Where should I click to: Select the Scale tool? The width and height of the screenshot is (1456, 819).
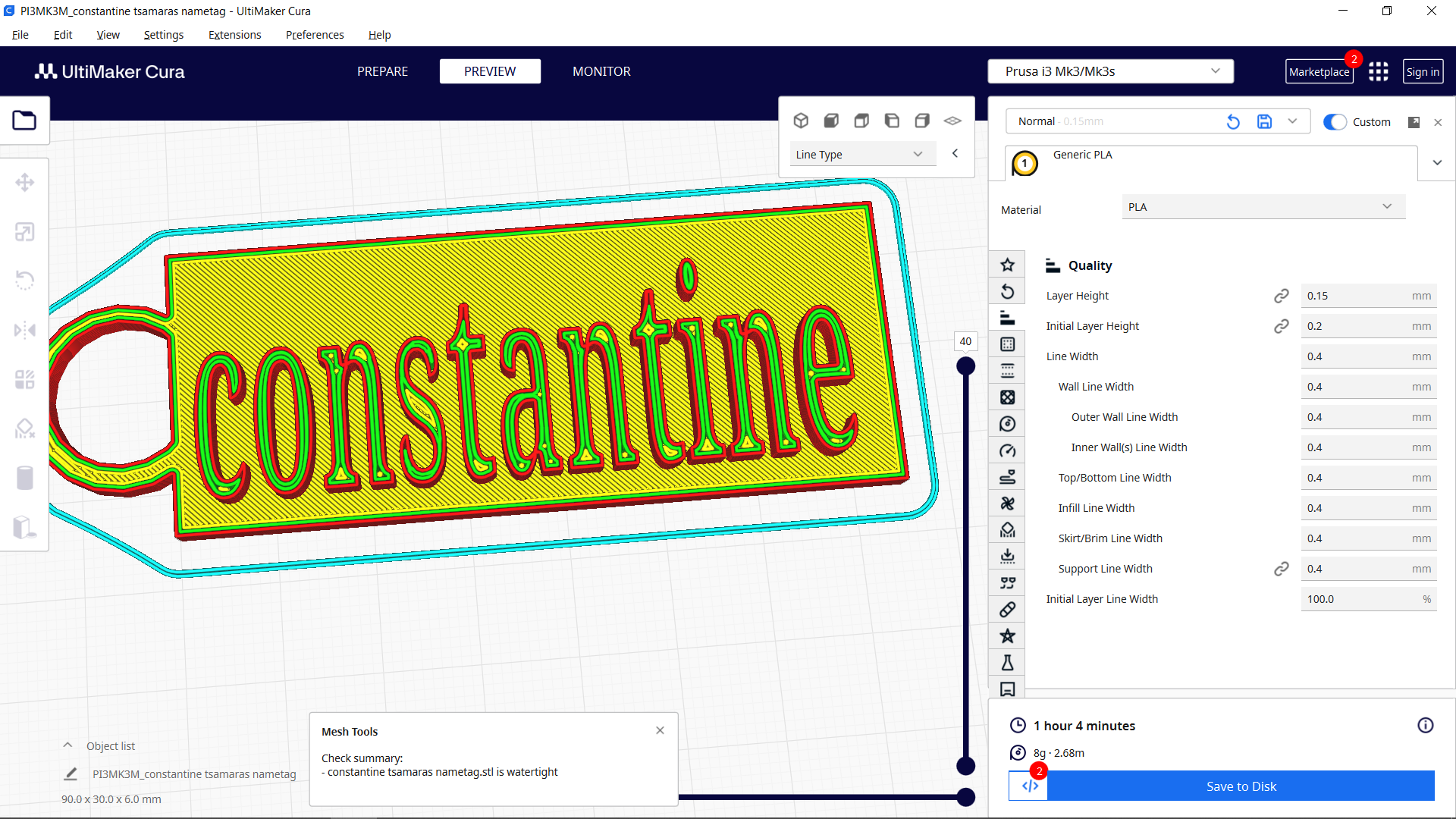(25, 231)
